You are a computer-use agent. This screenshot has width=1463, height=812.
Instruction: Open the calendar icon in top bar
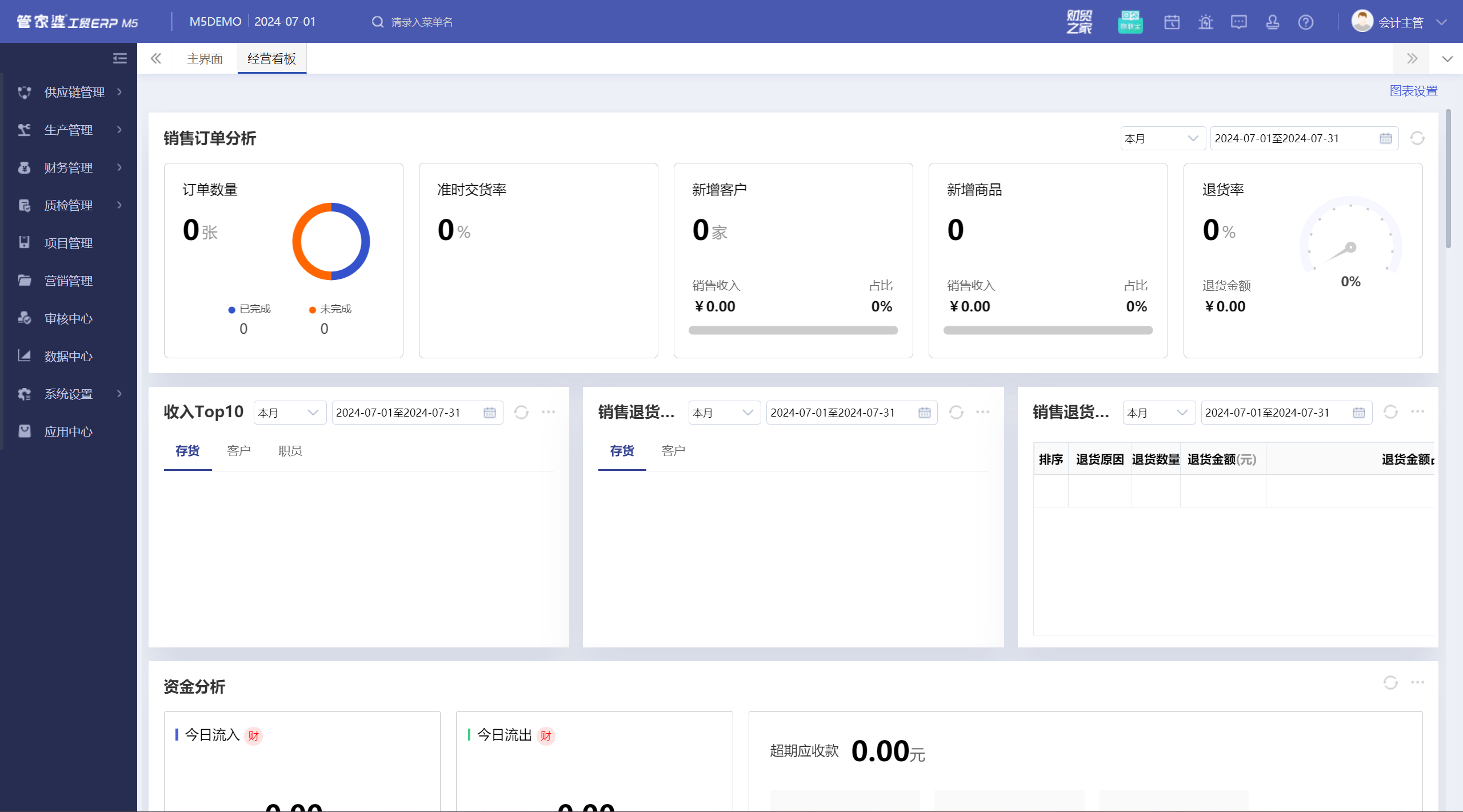click(x=1172, y=22)
